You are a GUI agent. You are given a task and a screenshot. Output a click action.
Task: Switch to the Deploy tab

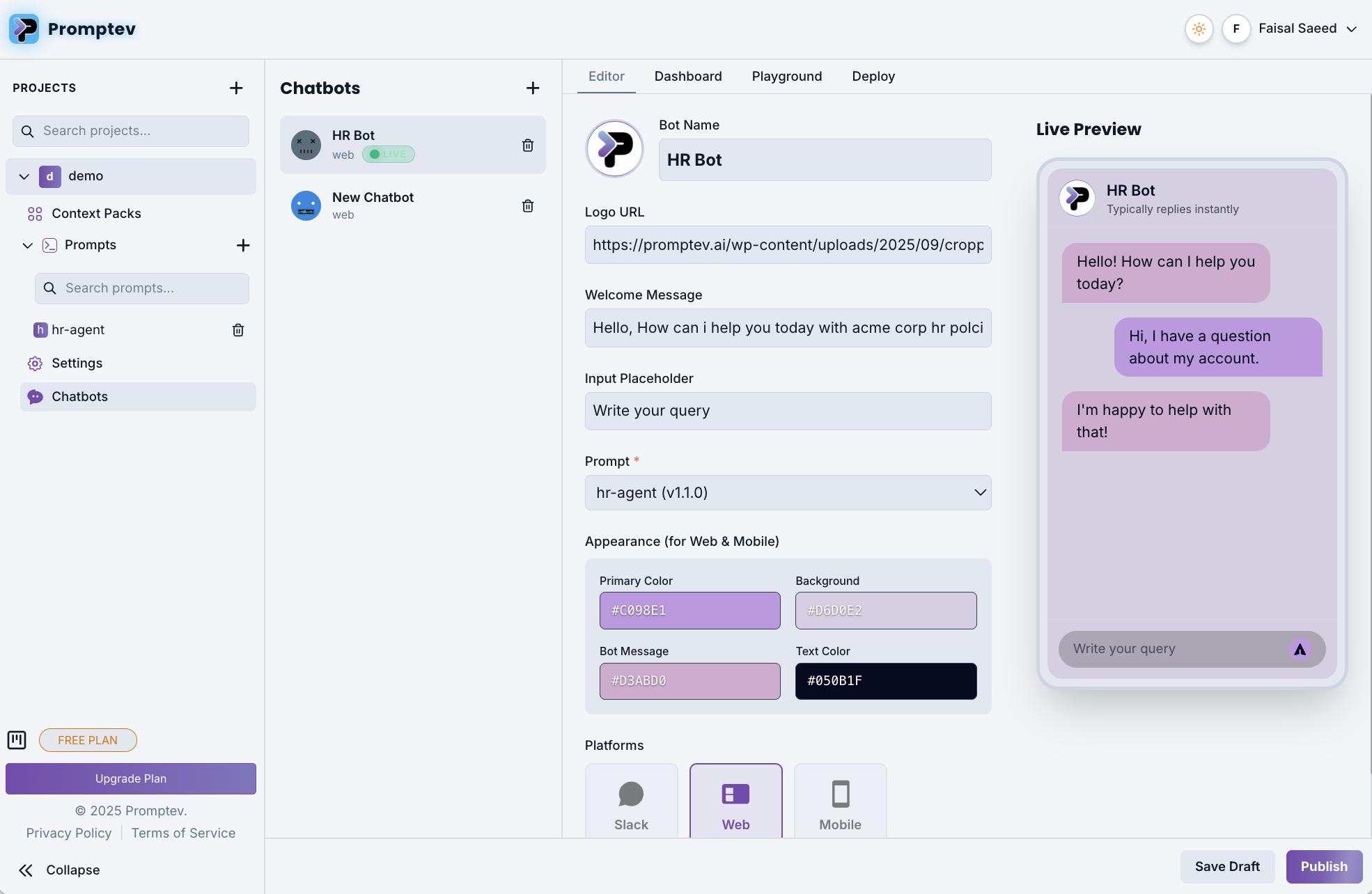(x=873, y=77)
